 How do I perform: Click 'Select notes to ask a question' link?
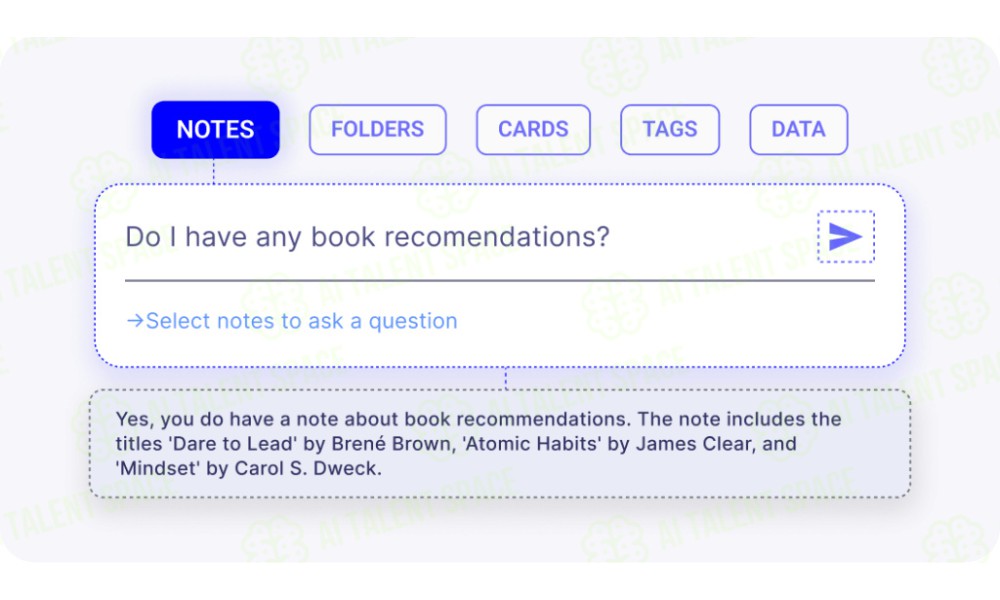292,321
